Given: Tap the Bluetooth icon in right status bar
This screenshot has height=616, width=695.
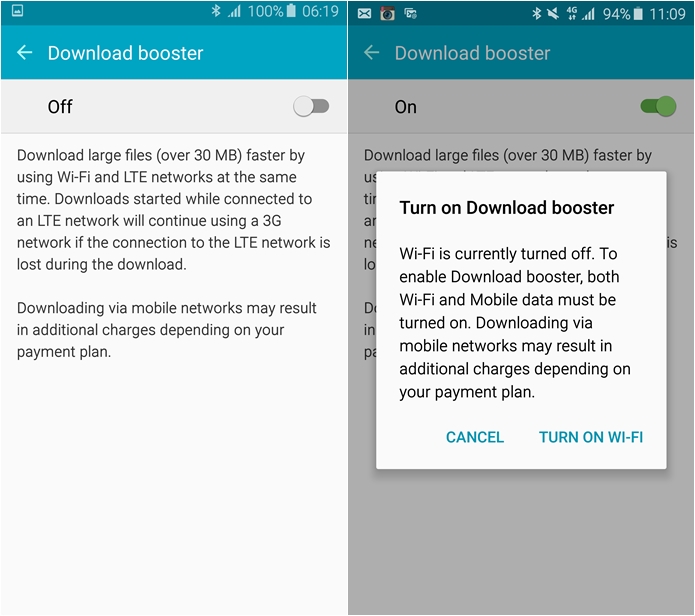Looking at the screenshot, I should point(537,14).
